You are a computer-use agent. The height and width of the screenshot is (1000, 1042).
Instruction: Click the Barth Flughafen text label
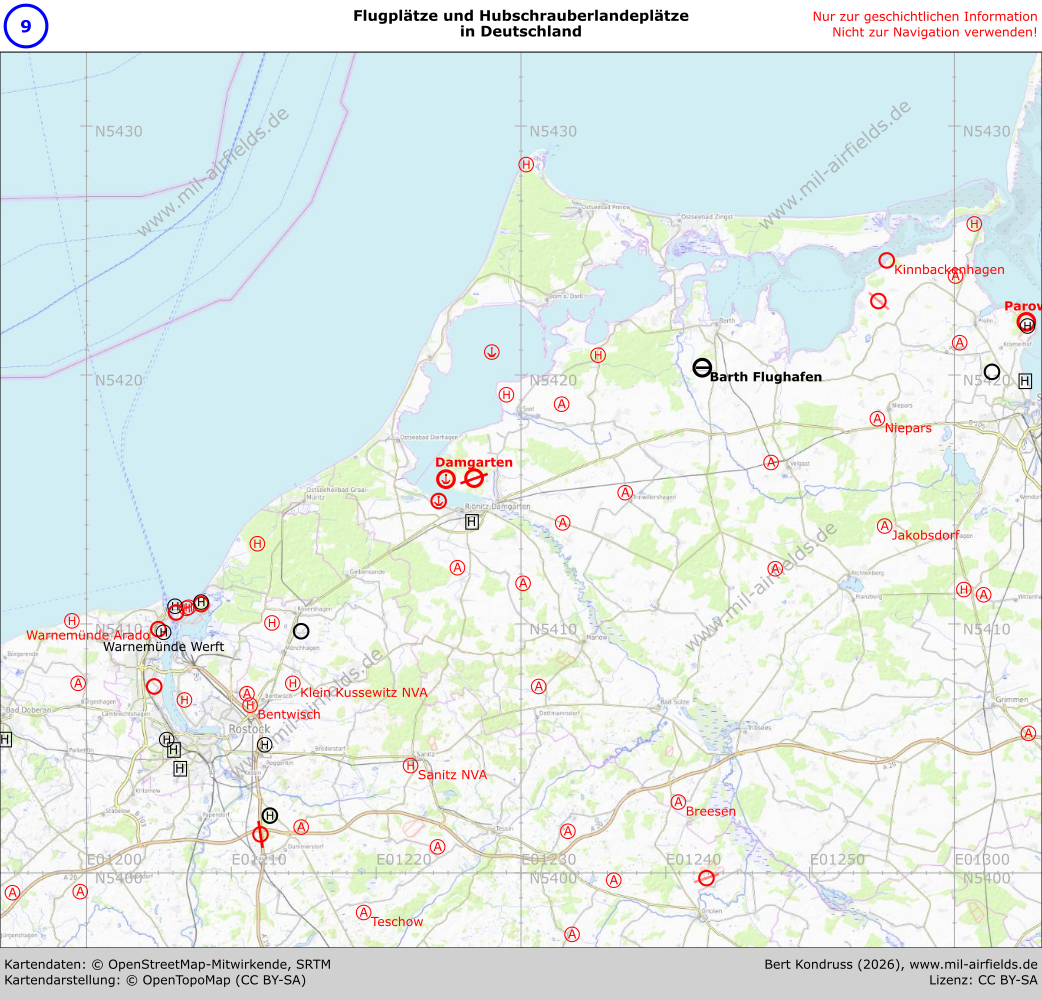(x=765, y=377)
